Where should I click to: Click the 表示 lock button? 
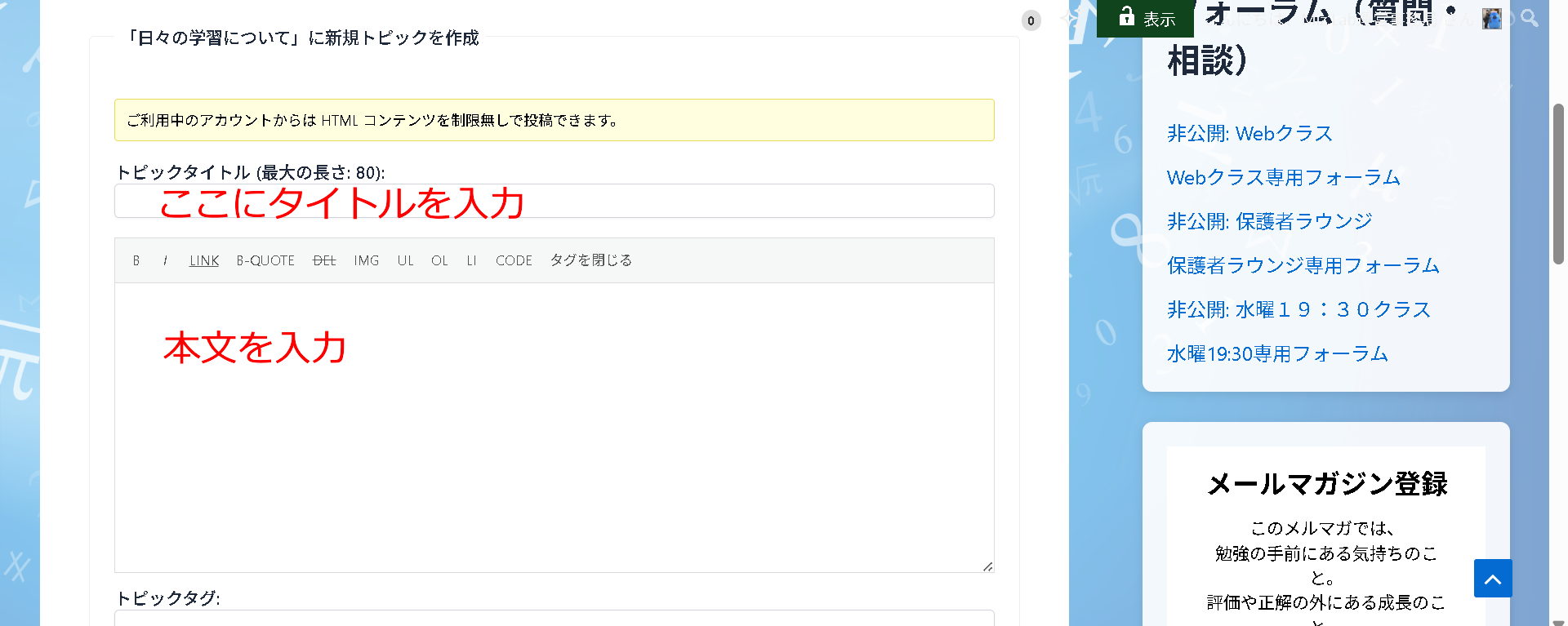(x=1145, y=18)
